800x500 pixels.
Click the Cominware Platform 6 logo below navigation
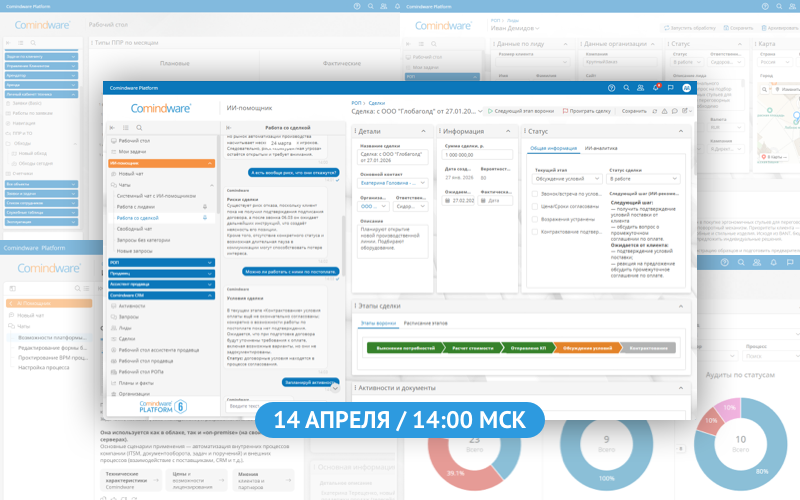(x=163, y=406)
